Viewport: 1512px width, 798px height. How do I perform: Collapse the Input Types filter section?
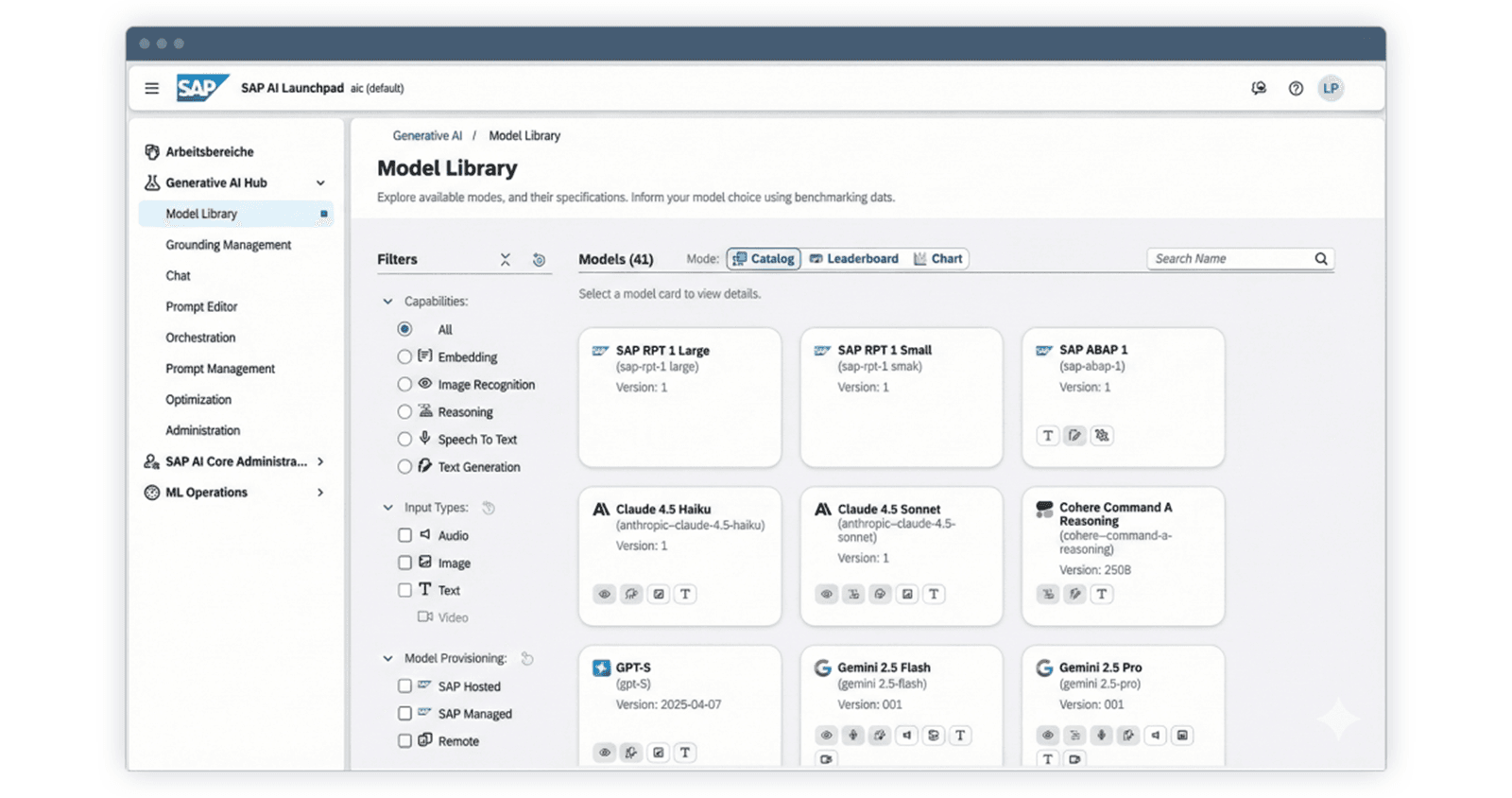pyautogui.click(x=387, y=508)
